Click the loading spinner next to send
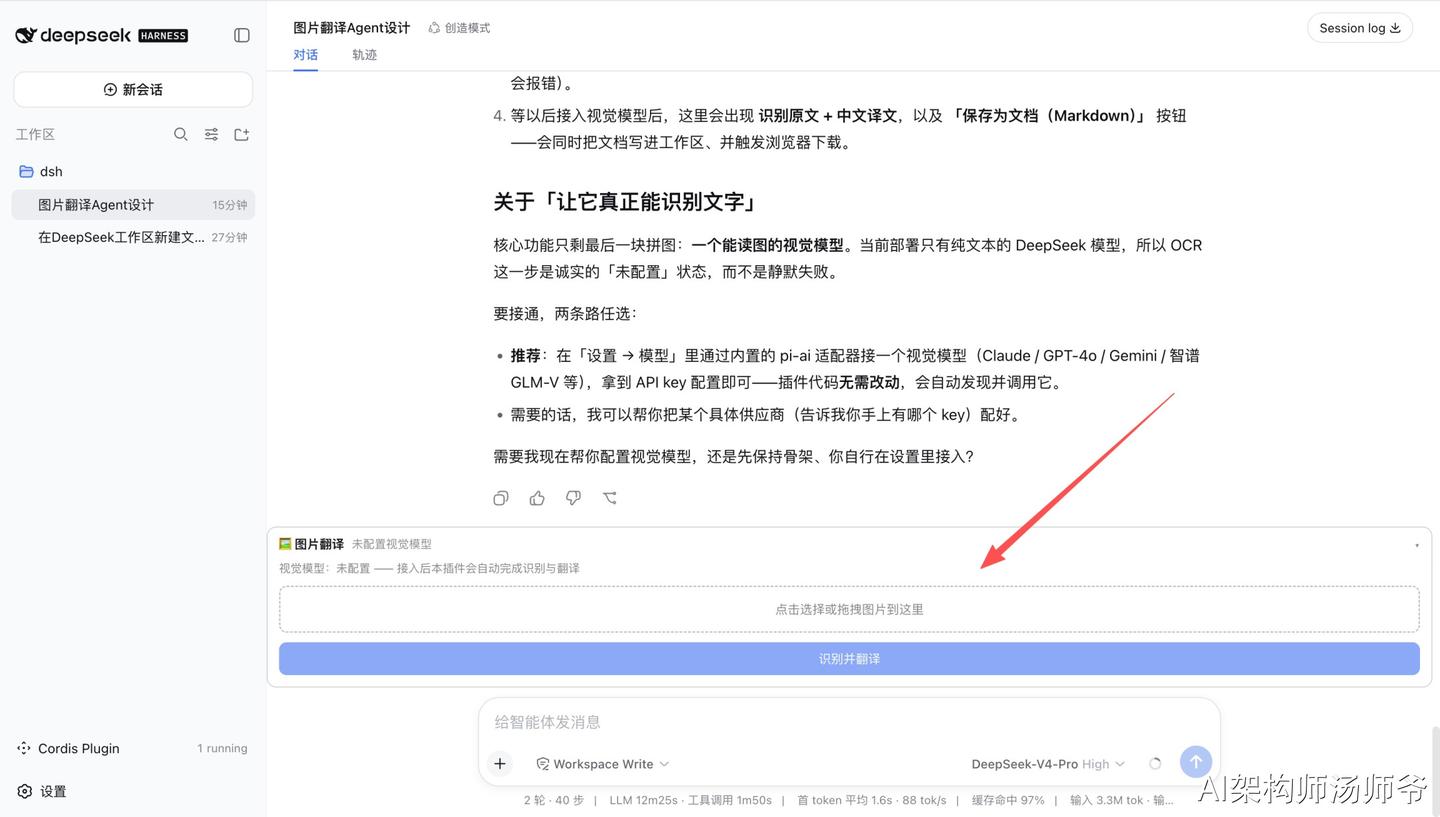The height and width of the screenshot is (817, 1440). pos(1155,764)
